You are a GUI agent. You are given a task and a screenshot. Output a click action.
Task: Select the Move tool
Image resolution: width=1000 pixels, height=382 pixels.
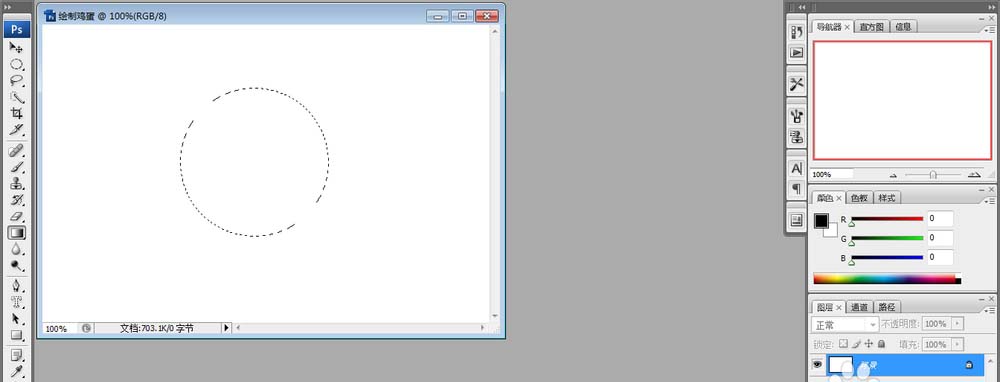coord(17,48)
